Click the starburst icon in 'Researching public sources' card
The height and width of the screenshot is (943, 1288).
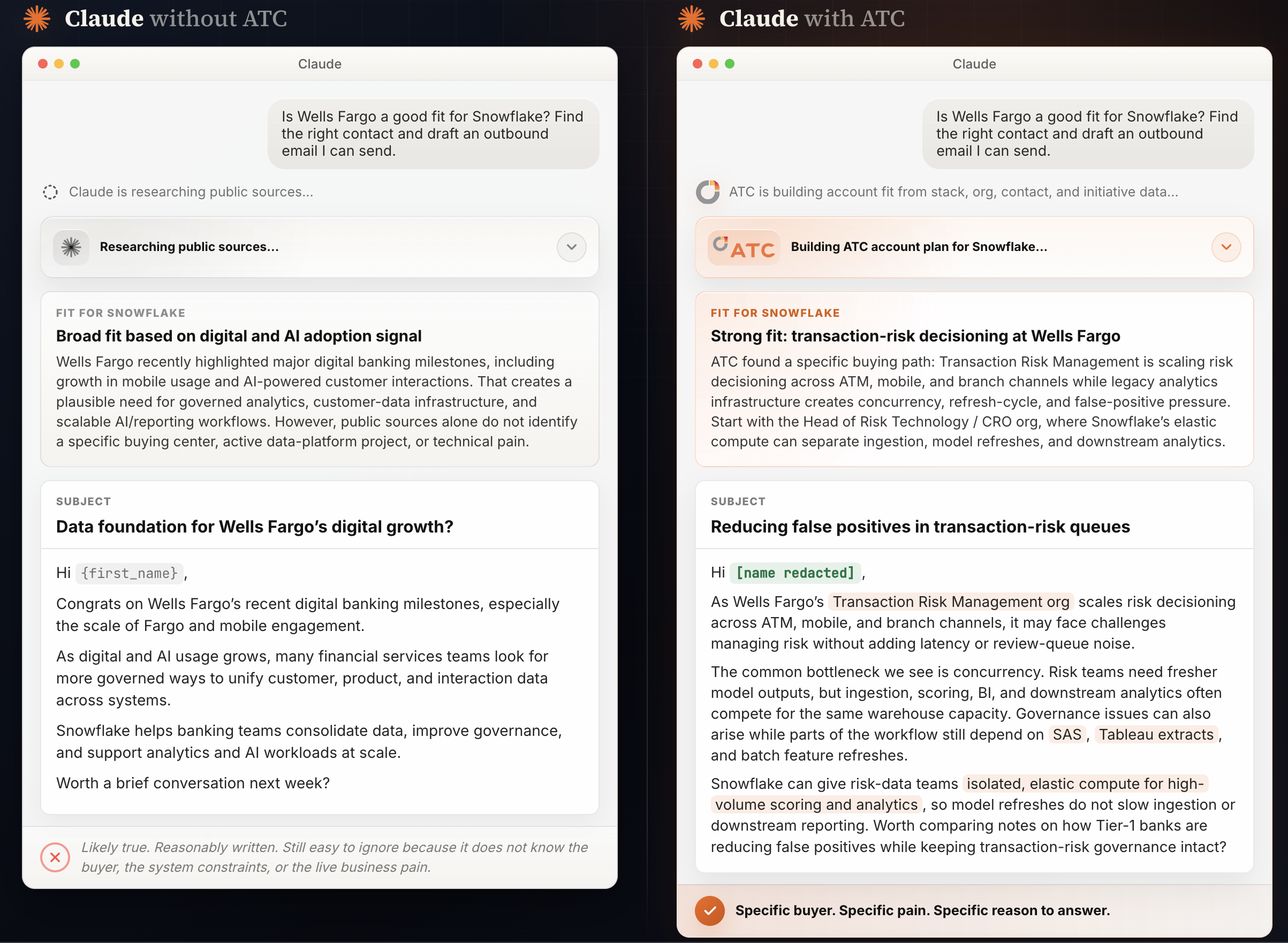click(71, 247)
